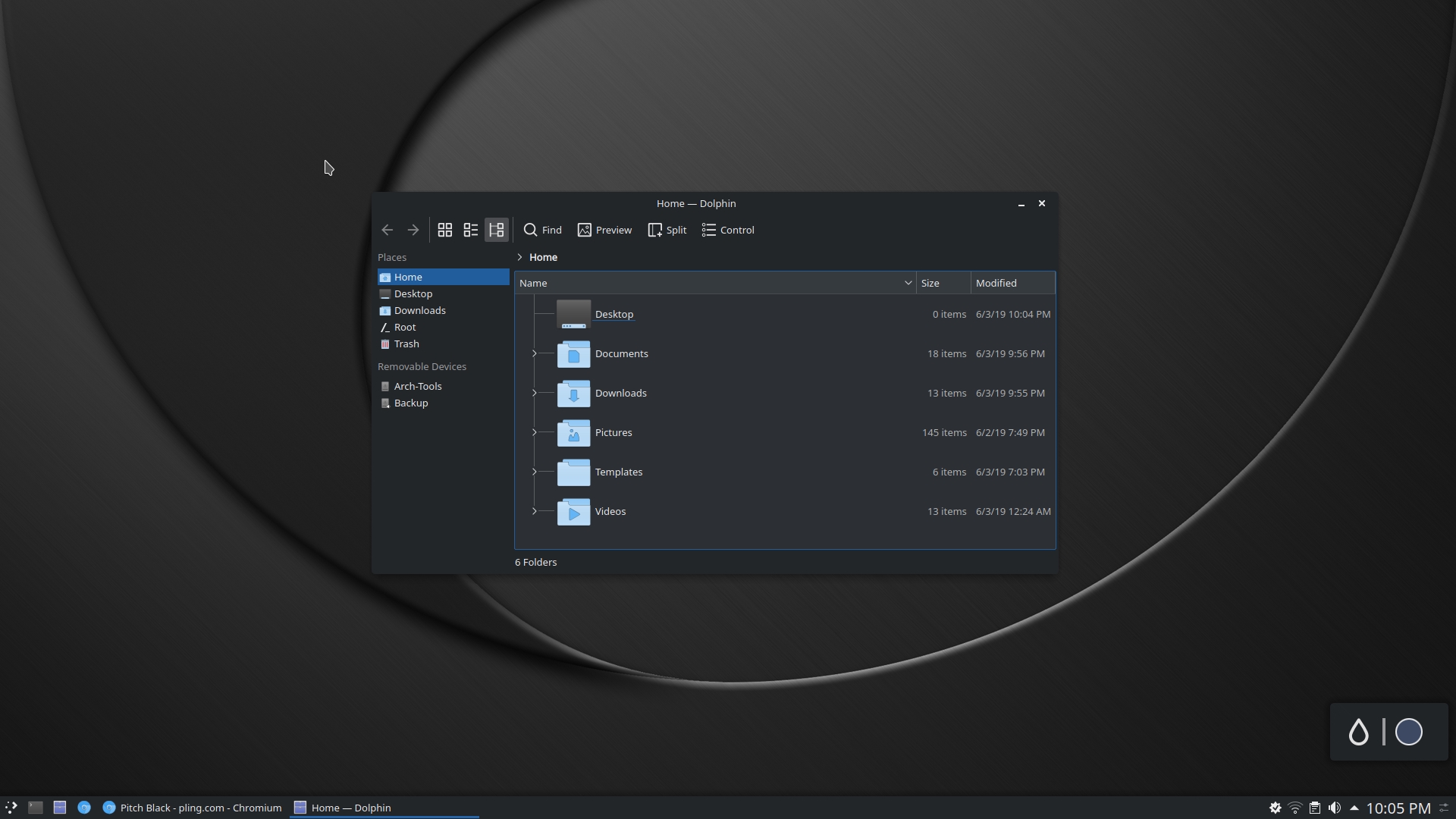Click the '6/3/19 7:03 PM' date
The height and width of the screenshot is (819, 1456).
pyautogui.click(x=1010, y=472)
